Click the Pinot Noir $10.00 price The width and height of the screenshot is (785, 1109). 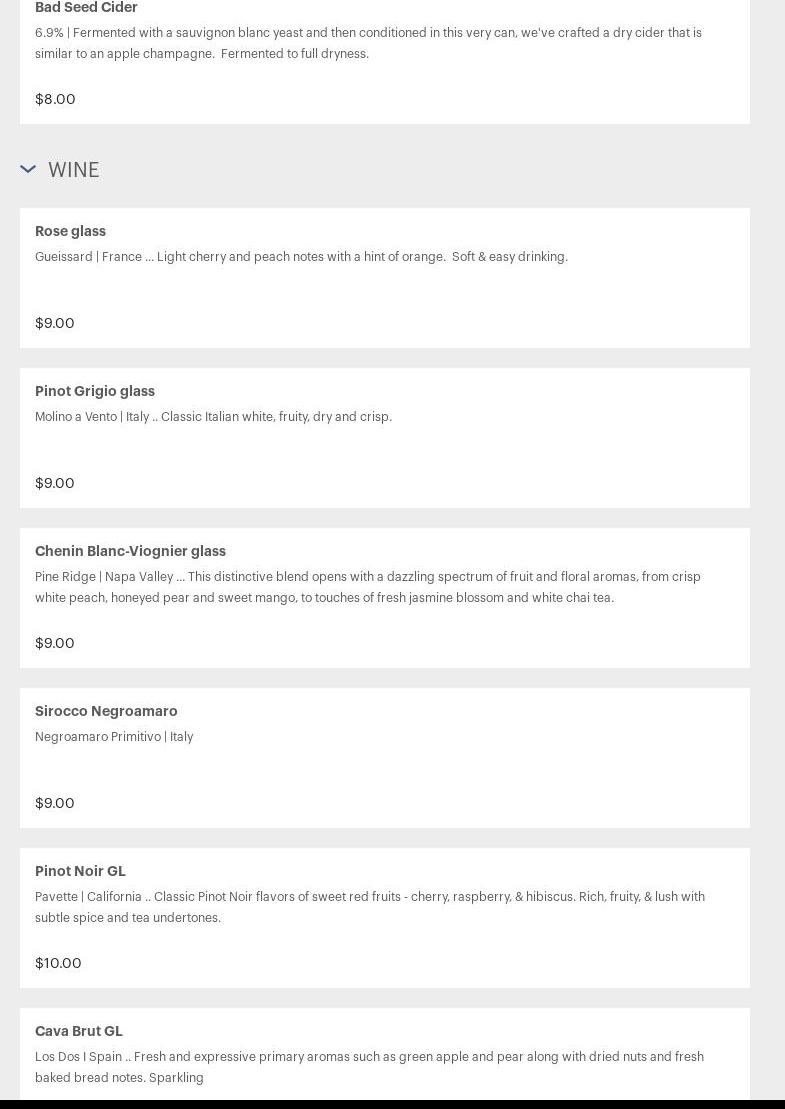(x=58, y=963)
